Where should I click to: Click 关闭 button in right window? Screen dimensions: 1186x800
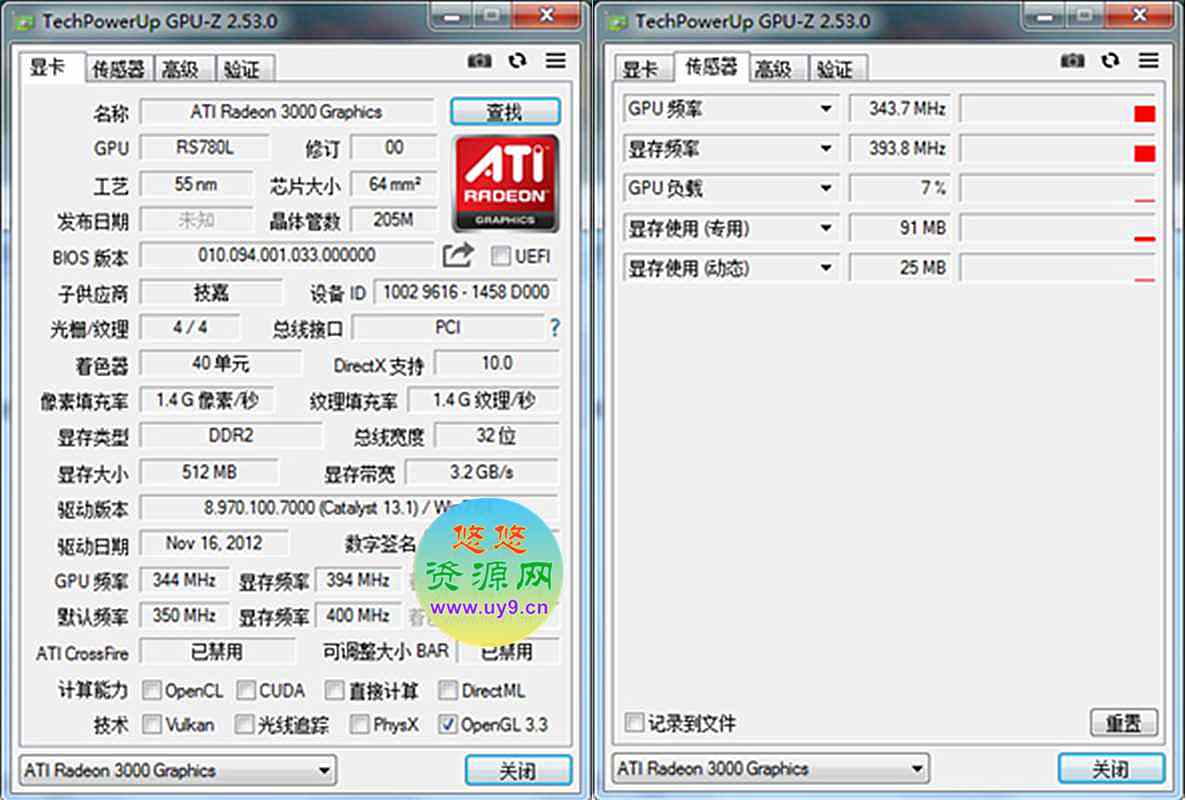pos(1111,769)
